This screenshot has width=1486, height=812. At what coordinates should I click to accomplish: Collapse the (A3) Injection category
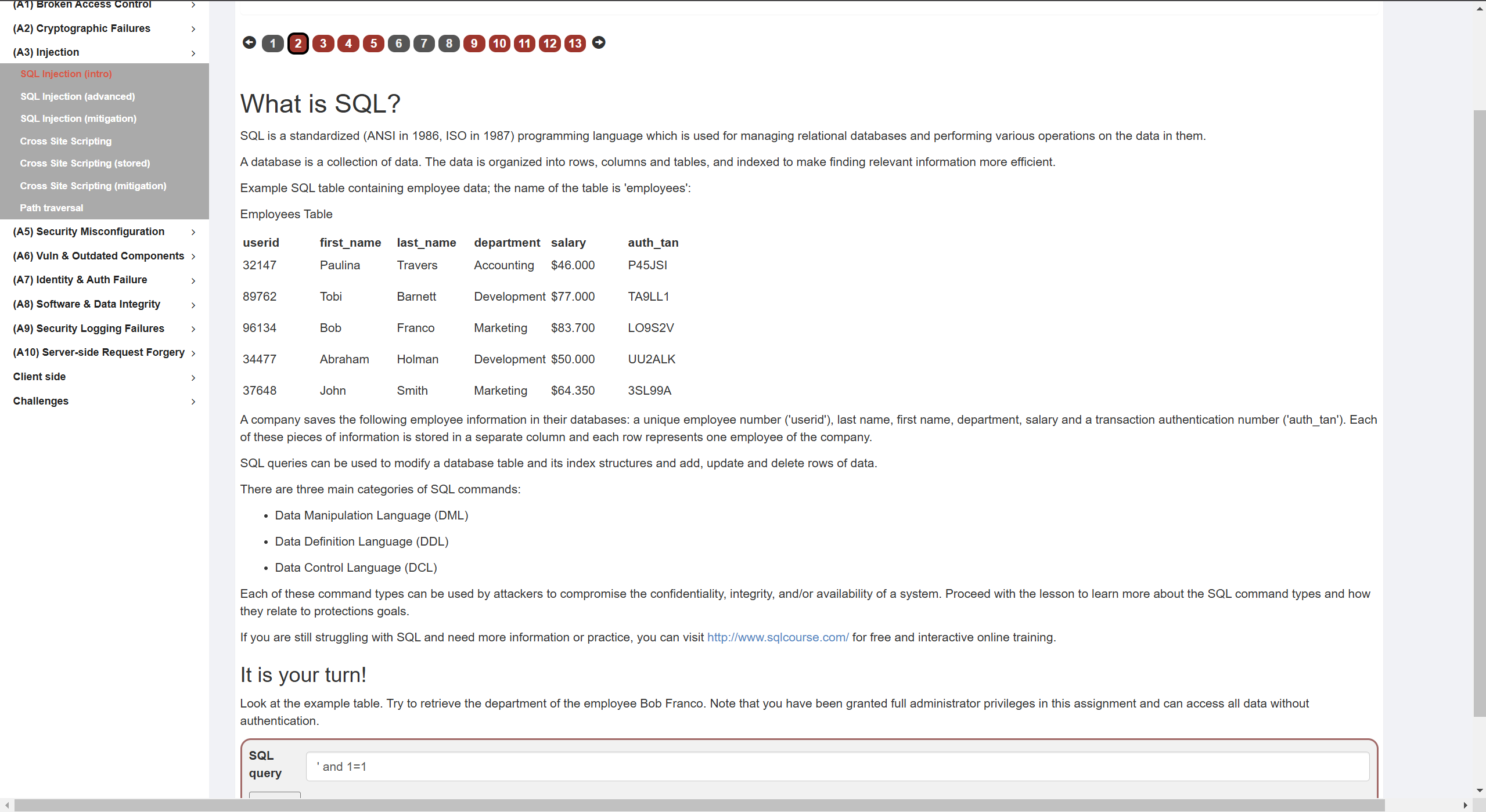click(105, 52)
